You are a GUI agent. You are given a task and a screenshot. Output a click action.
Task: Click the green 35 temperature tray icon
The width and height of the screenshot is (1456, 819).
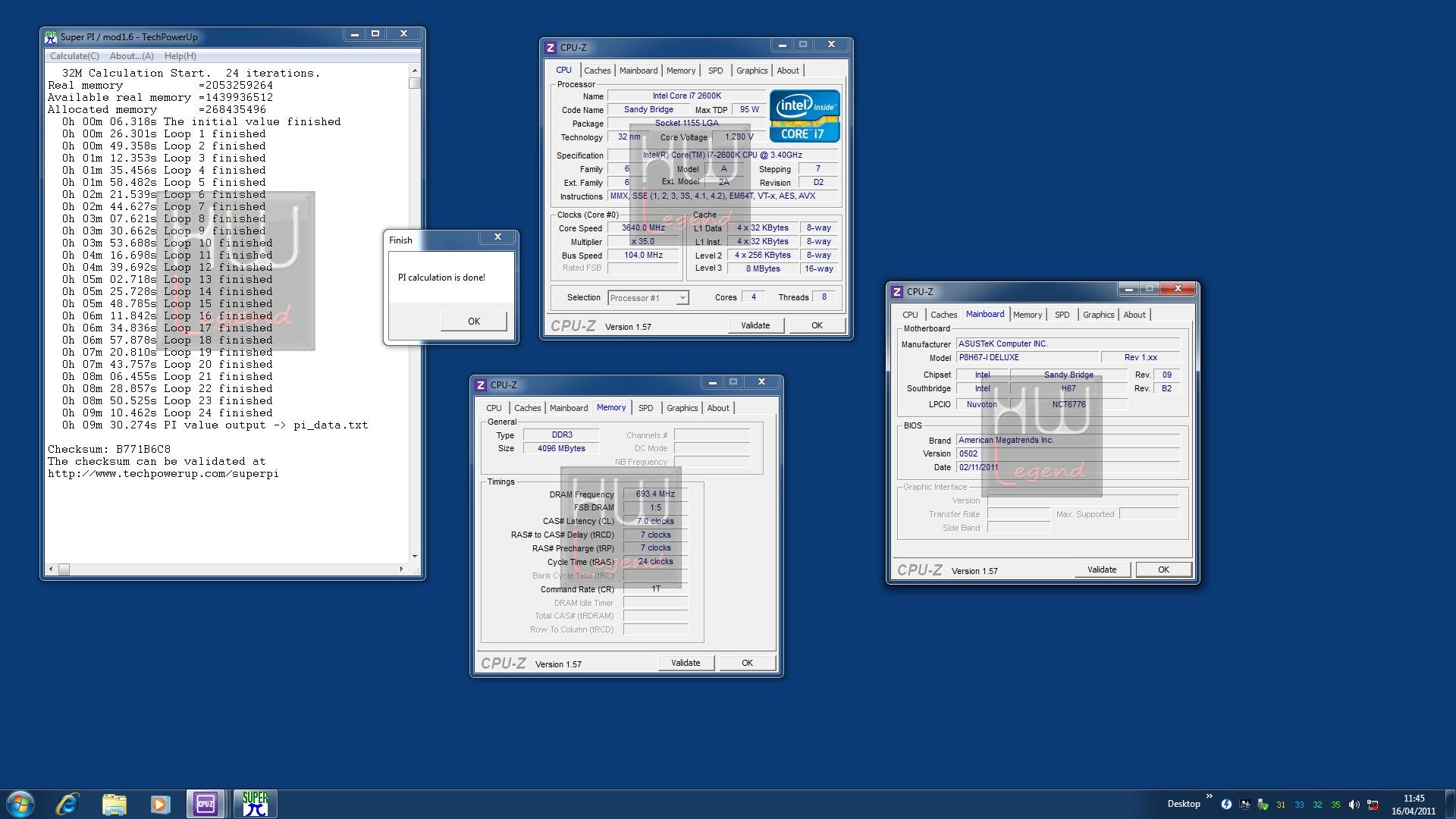pyautogui.click(x=1335, y=805)
